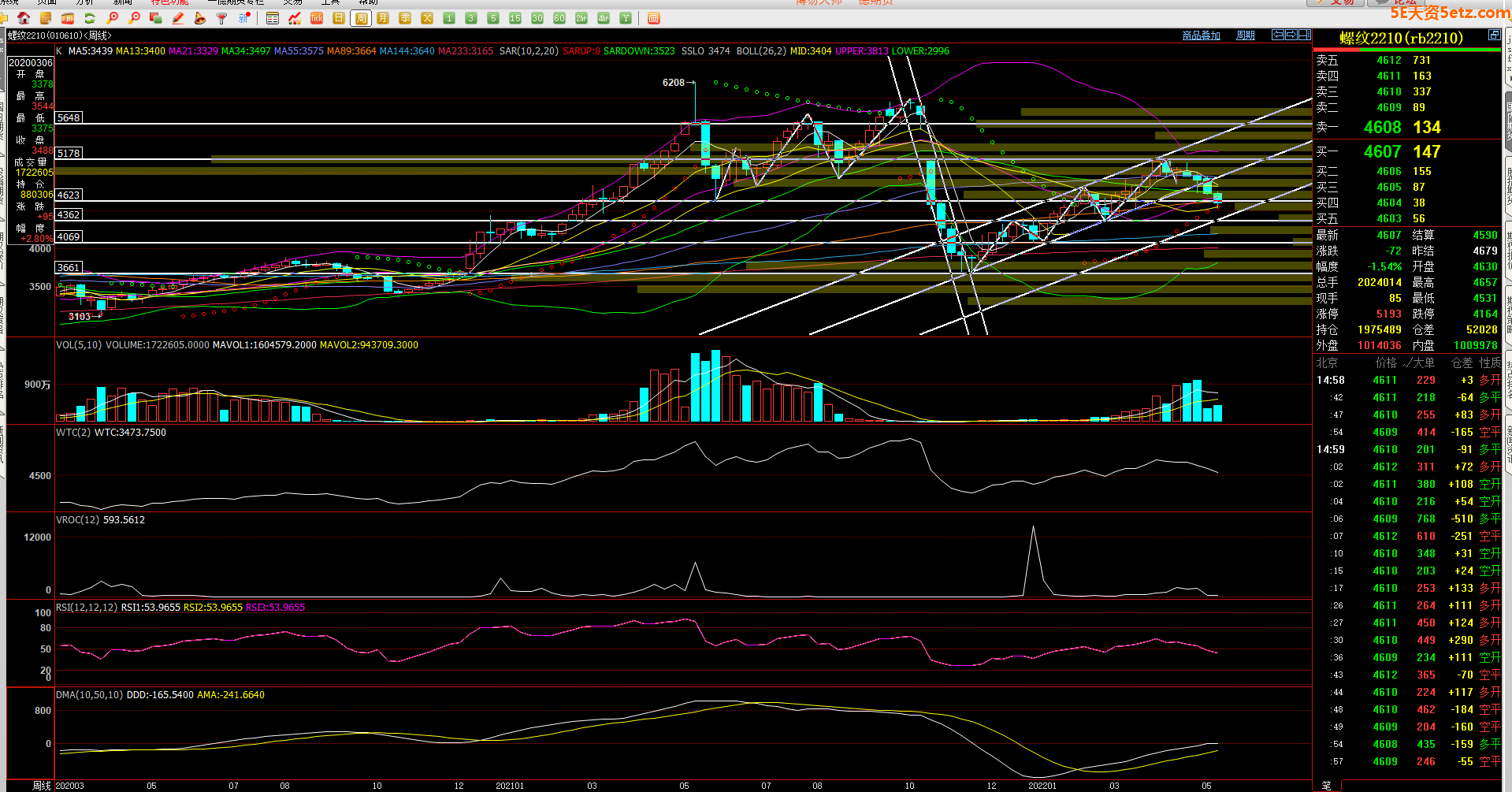
Task: Open the orange book icon next to home
Action: (x=46, y=18)
